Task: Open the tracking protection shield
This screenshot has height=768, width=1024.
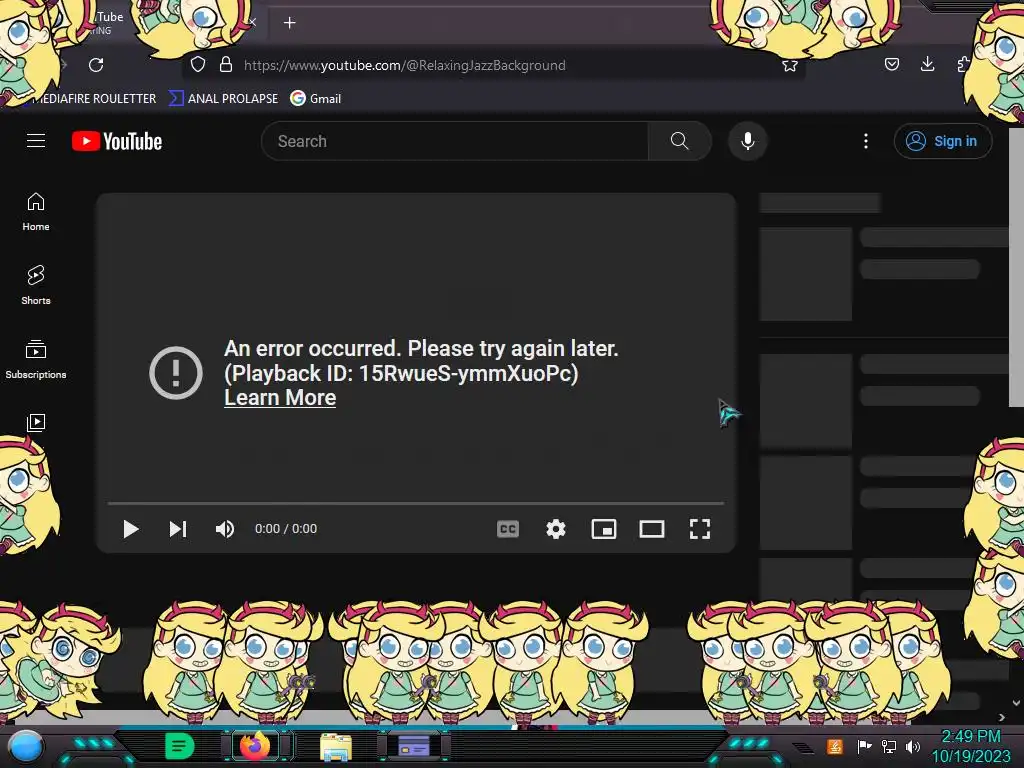Action: point(198,64)
